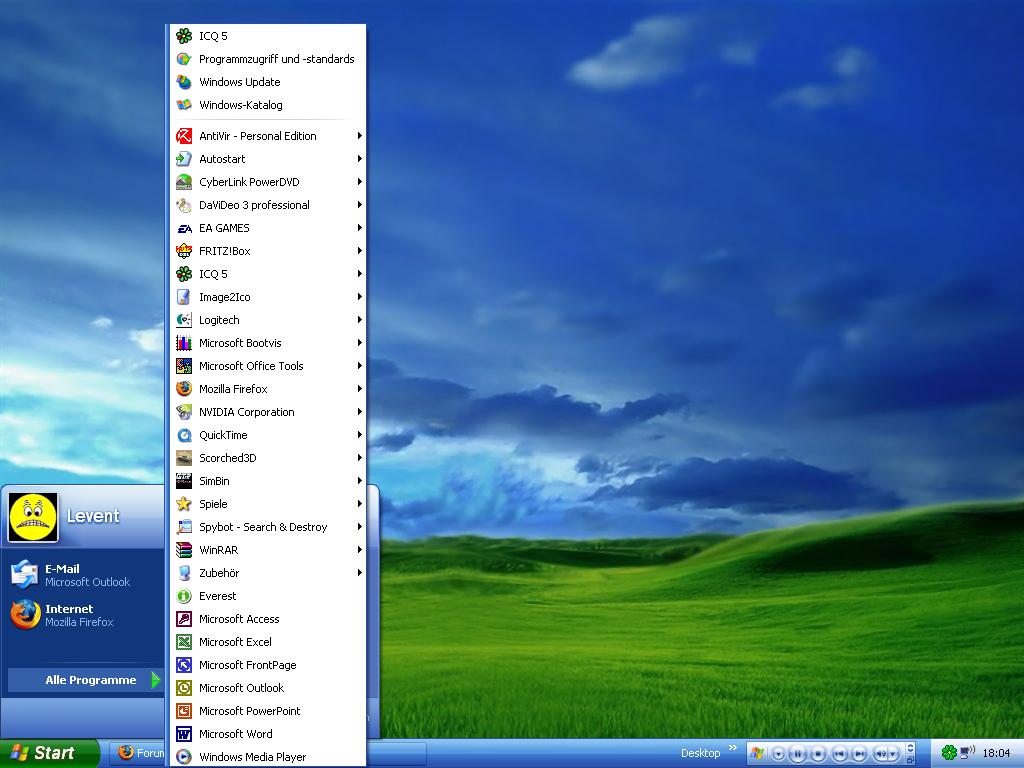Image resolution: width=1024 pixels, height=768 pixels.
Task: Click the Levent user picture
Action: pos(33,517)
